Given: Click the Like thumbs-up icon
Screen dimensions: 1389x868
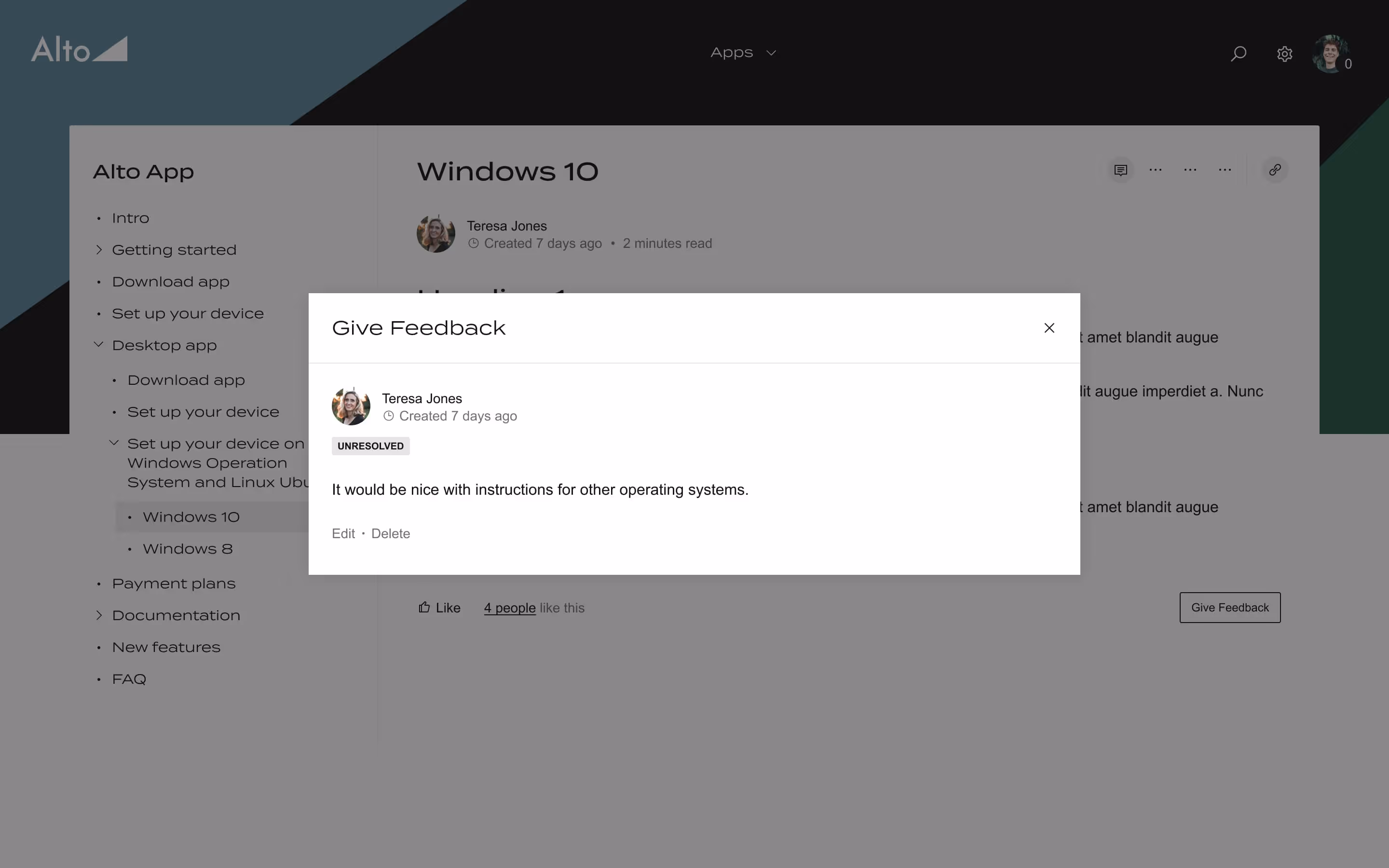Looking at the screenshot, I should coord(424,608).
